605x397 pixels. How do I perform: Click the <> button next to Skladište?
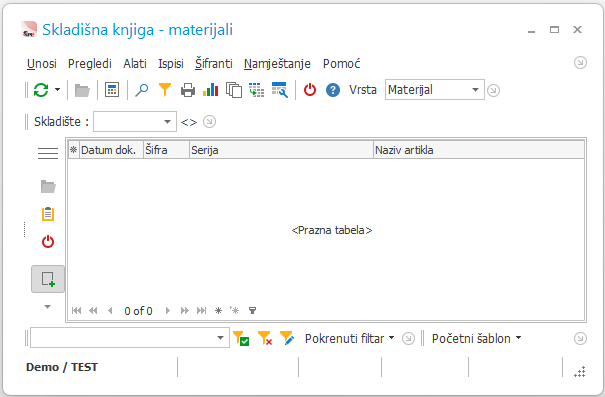click(189, 122)
